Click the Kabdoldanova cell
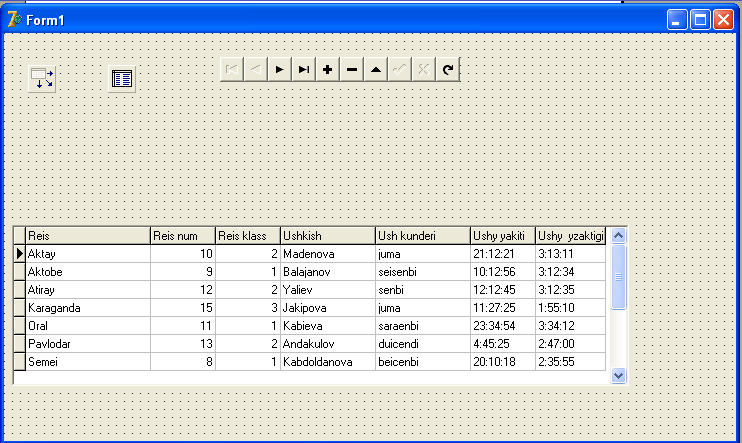 [328, 362]
